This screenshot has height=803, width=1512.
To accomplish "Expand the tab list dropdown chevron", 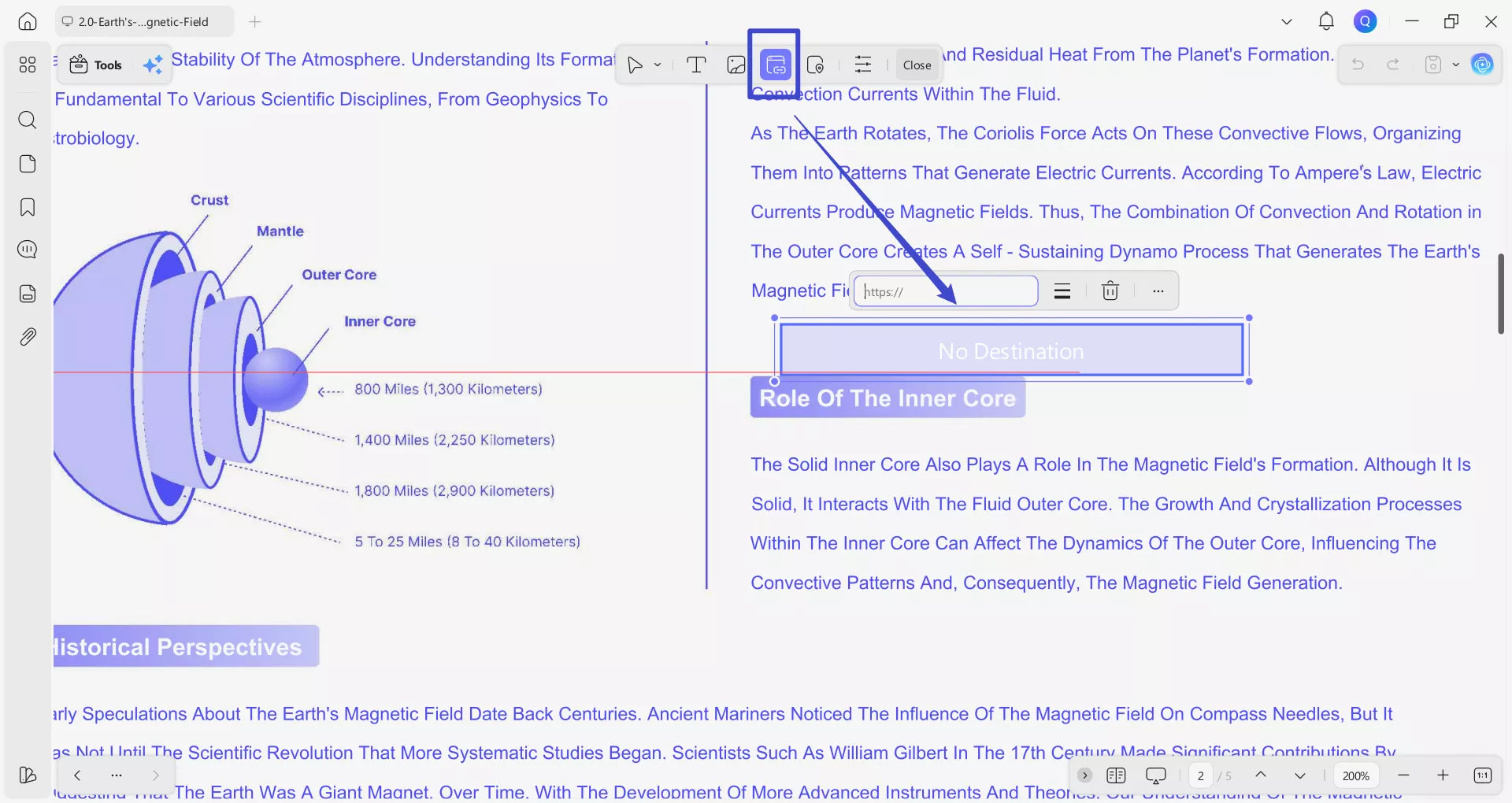I will tap(1287, 22).
